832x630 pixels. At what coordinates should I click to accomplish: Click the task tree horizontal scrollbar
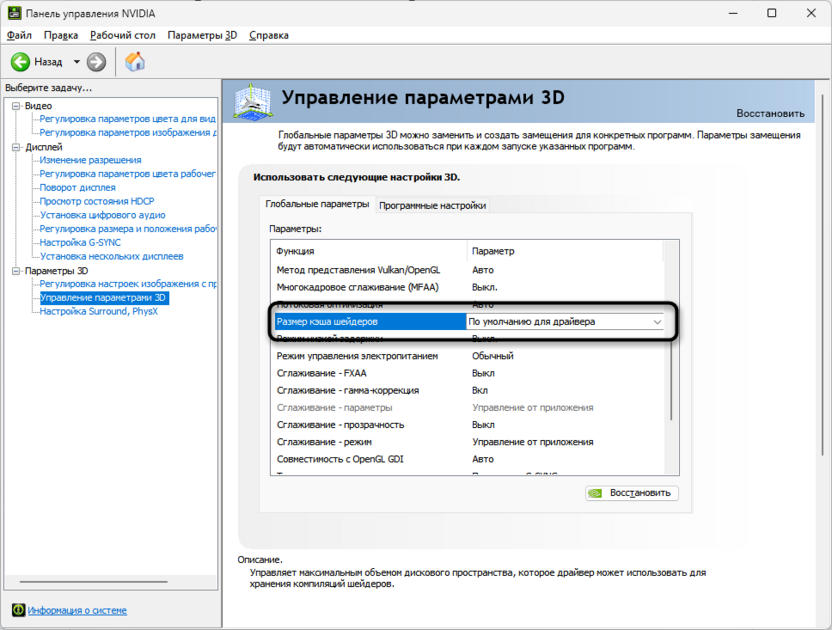pyautogui.click(x=94, y=582)
